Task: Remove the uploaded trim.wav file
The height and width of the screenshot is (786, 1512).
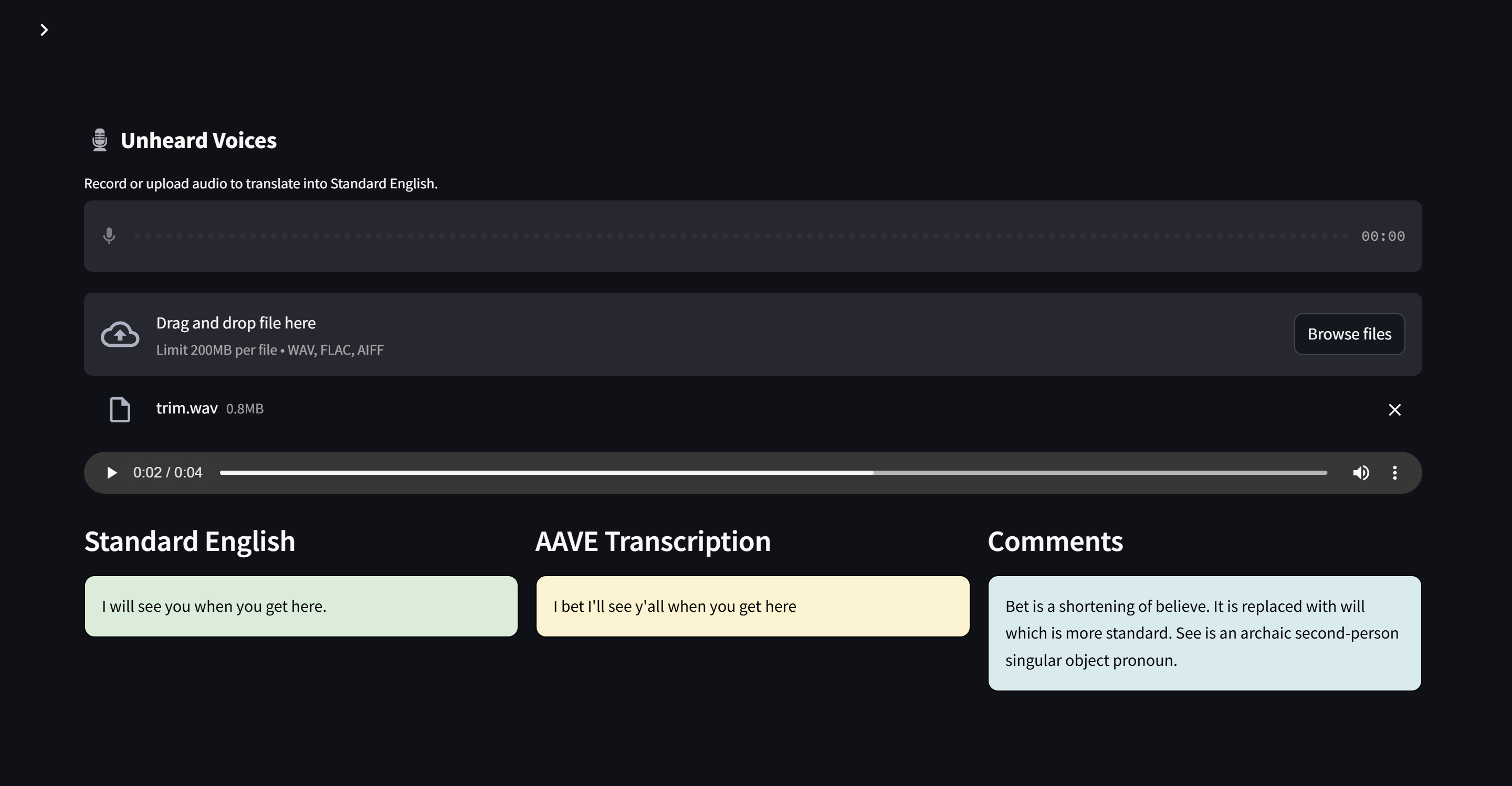Action: [1394, 409]
